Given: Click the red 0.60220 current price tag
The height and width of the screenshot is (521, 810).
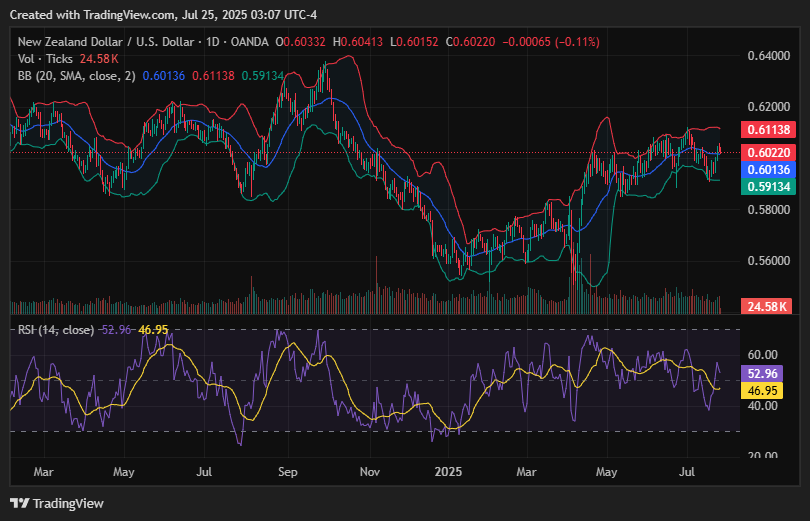Looking at the screenshot, I should pyautogui.click(x=768, y=152).
